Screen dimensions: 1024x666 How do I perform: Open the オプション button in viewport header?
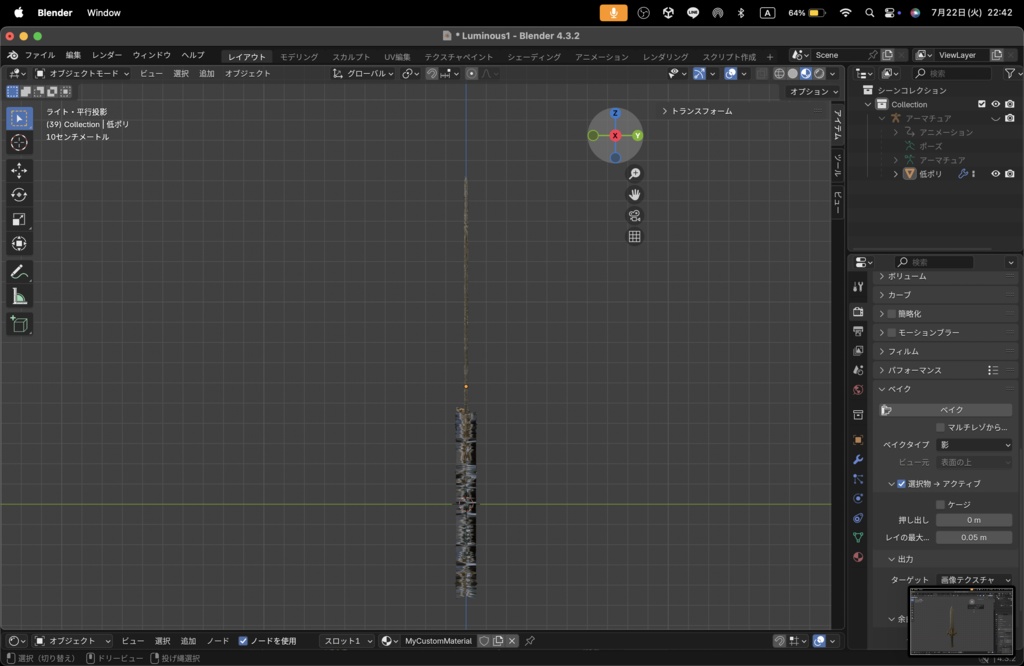click(813, 92)
